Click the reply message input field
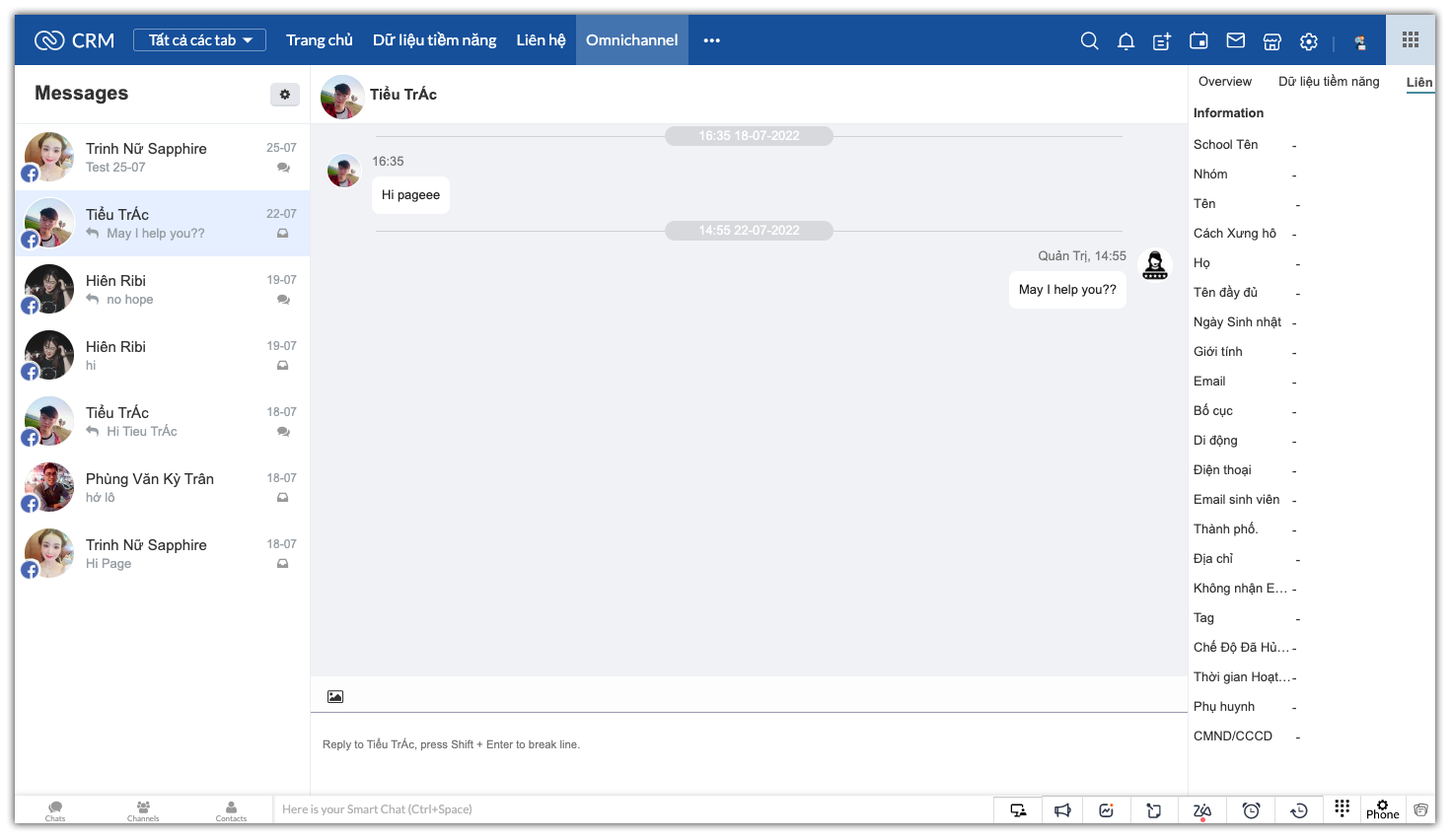Image resolution: width=1452 pixels, height=840 pixels. point(748,745)
